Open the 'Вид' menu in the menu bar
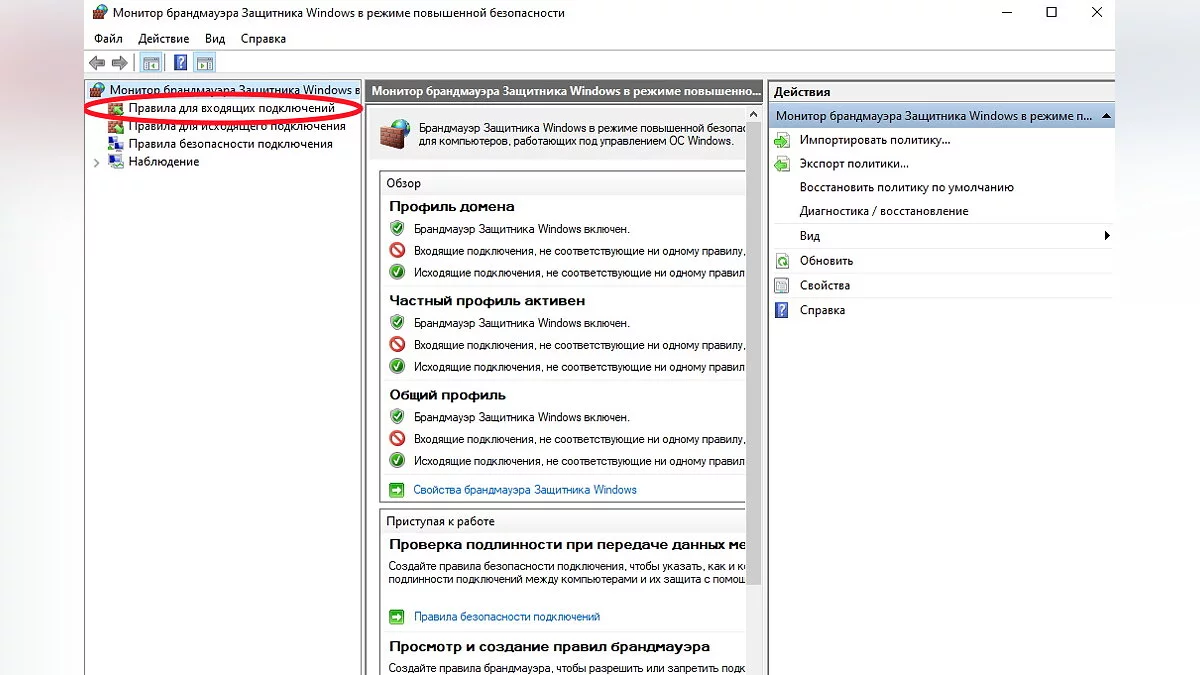Image resolution: width=1200 pixels, height=675 pixels. (x=215, y=39)
